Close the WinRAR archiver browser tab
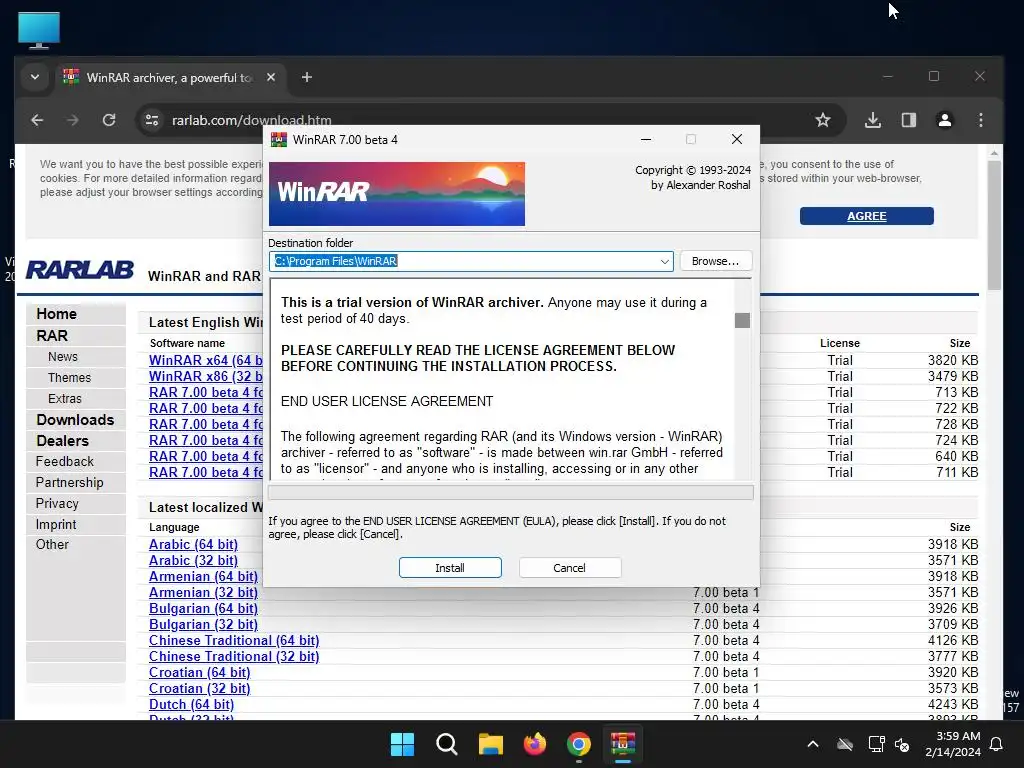This screenshot has width=1024, height=768. [271, 77]
